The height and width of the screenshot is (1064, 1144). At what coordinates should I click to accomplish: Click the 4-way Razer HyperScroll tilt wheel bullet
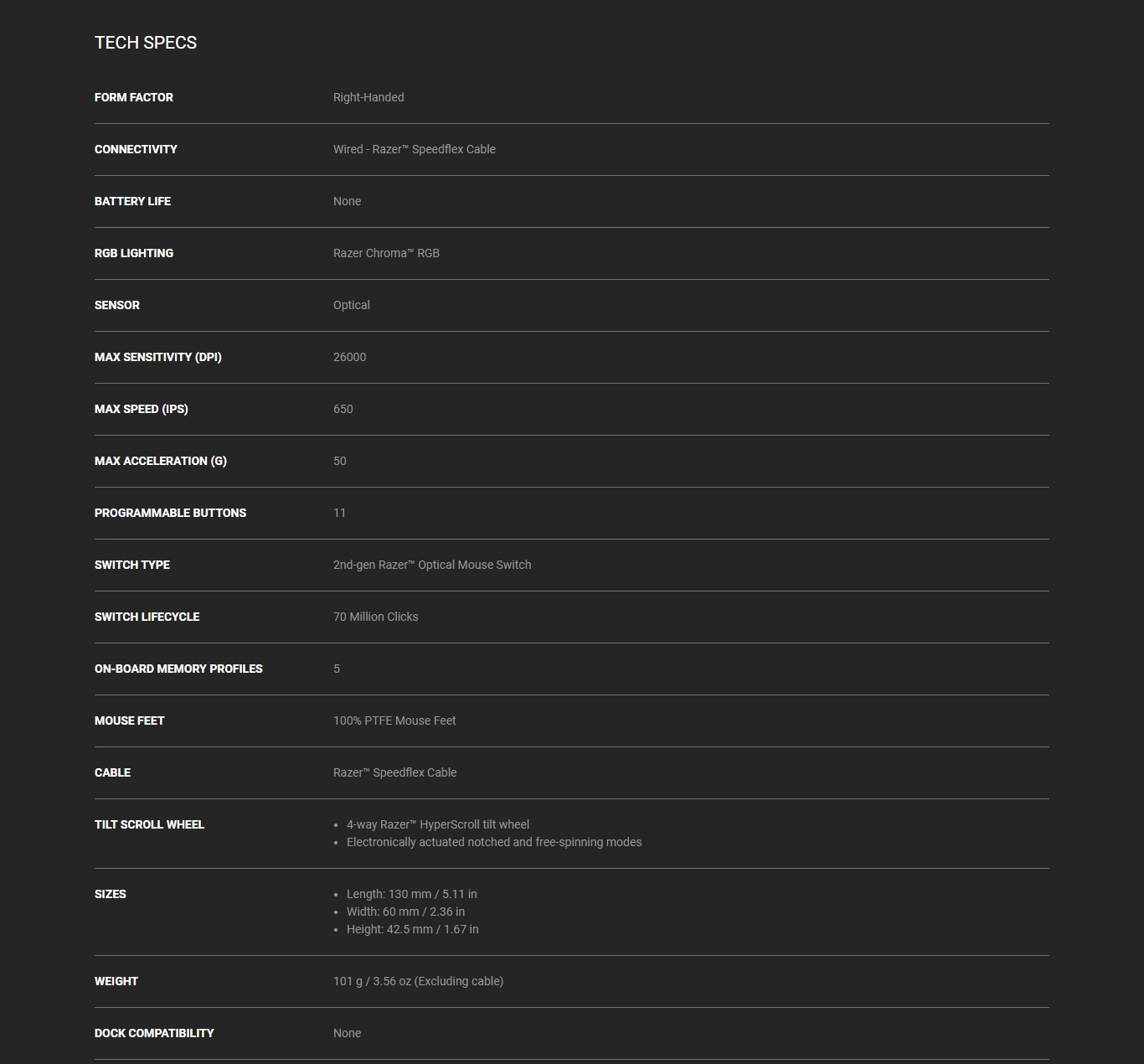point(438,824)
